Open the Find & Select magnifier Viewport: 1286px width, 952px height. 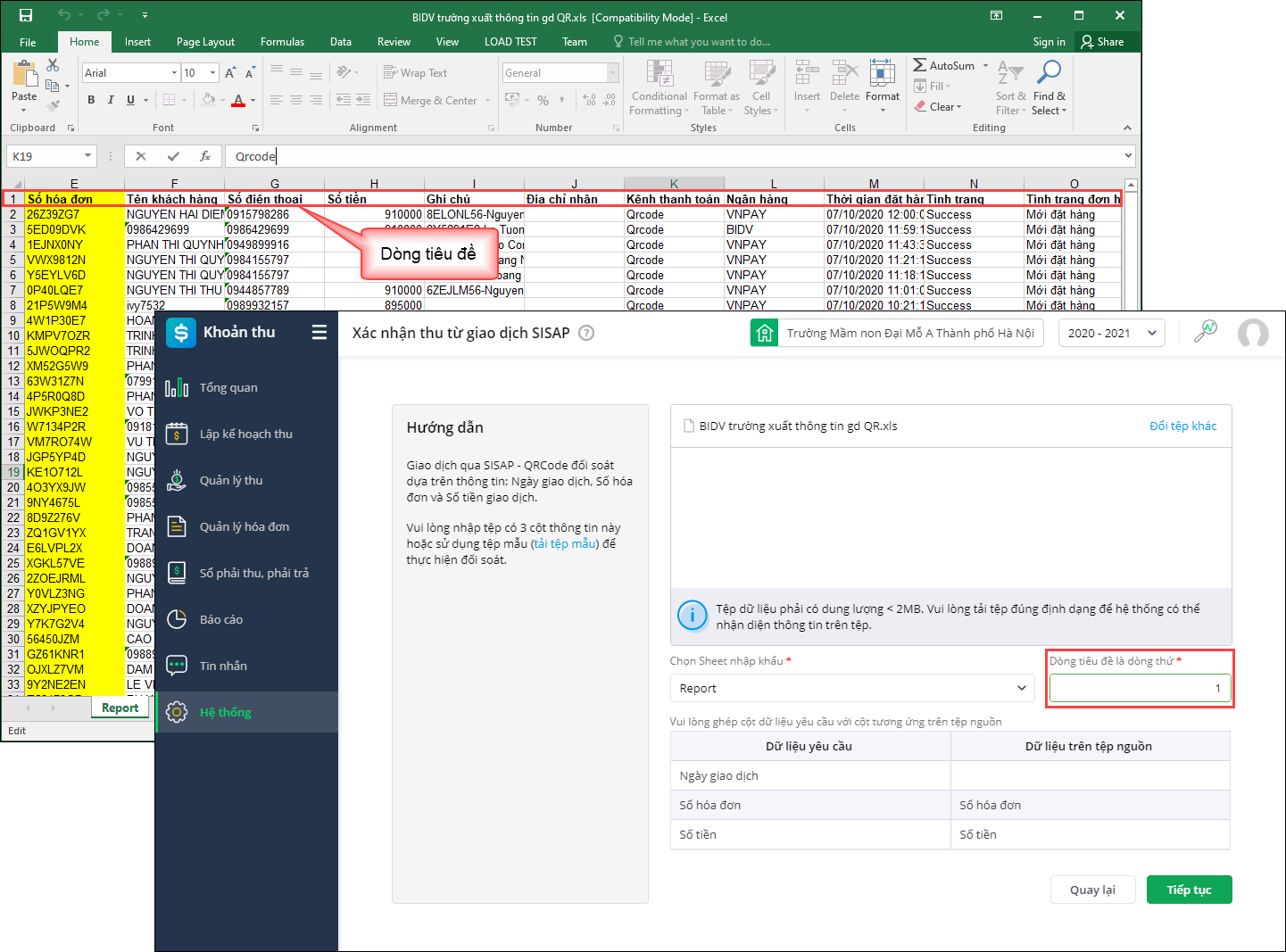1050,72
